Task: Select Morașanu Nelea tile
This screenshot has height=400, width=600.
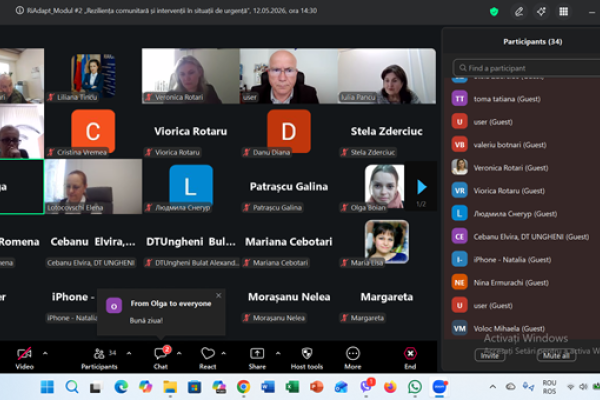Action: click(x=289, y=297)
